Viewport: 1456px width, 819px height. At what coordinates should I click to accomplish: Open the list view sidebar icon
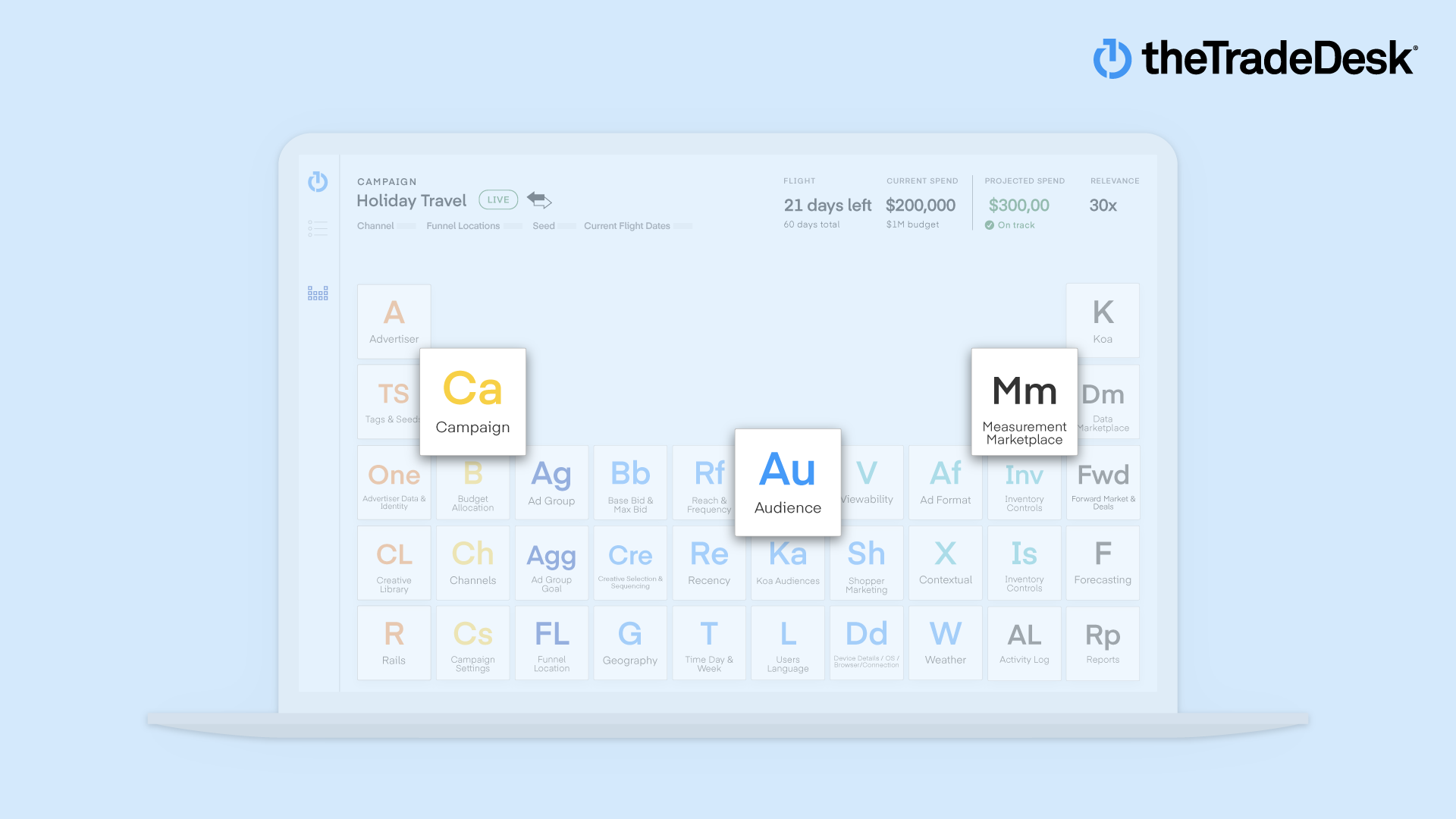click(x=318, y=228)
